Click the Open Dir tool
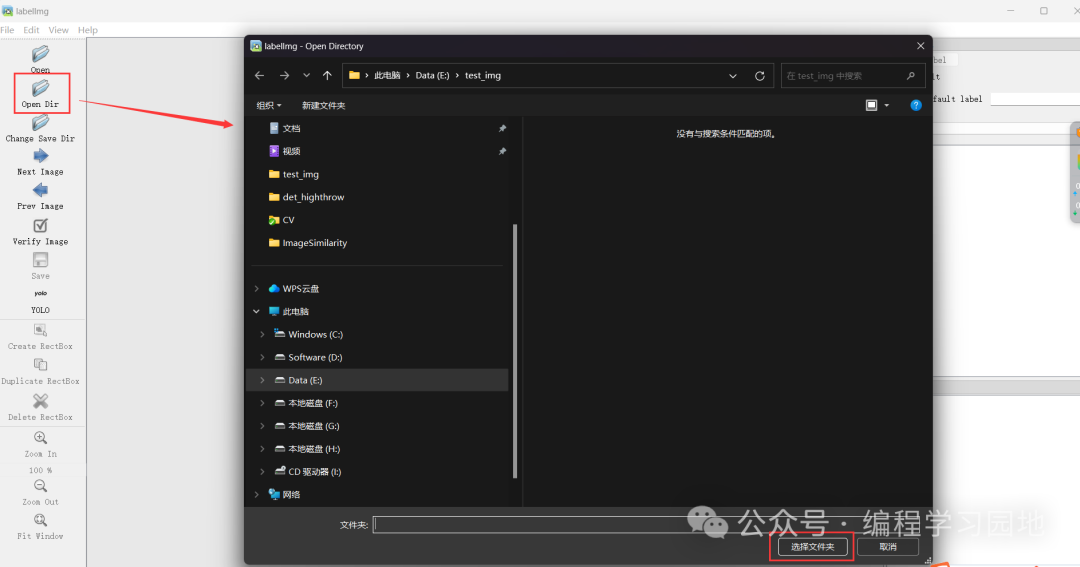 tap(41, 94)
